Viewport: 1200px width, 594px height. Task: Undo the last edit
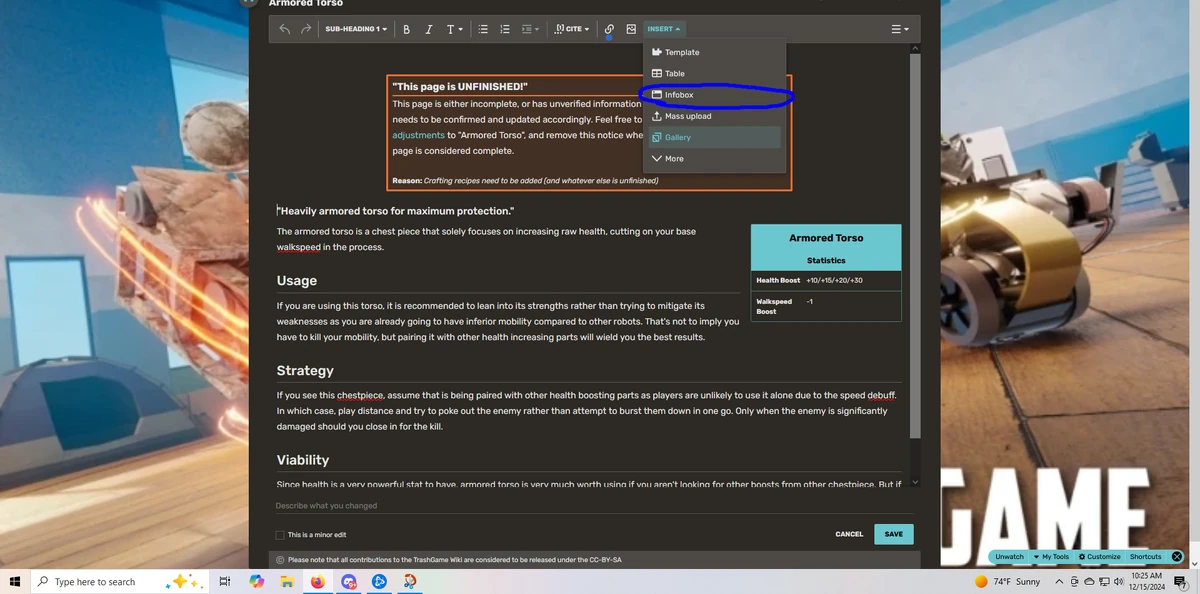tap(283, 29)
